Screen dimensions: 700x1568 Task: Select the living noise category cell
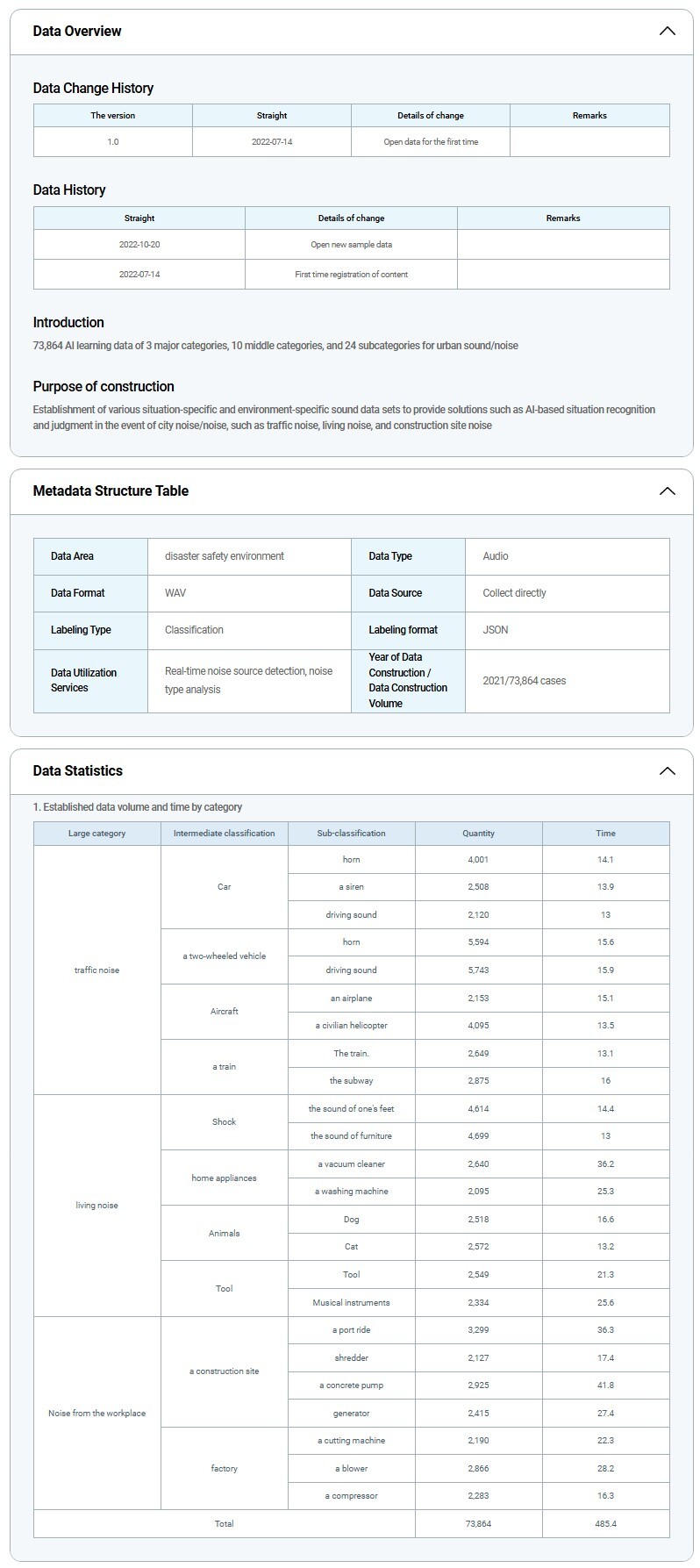click(96, 1206)
